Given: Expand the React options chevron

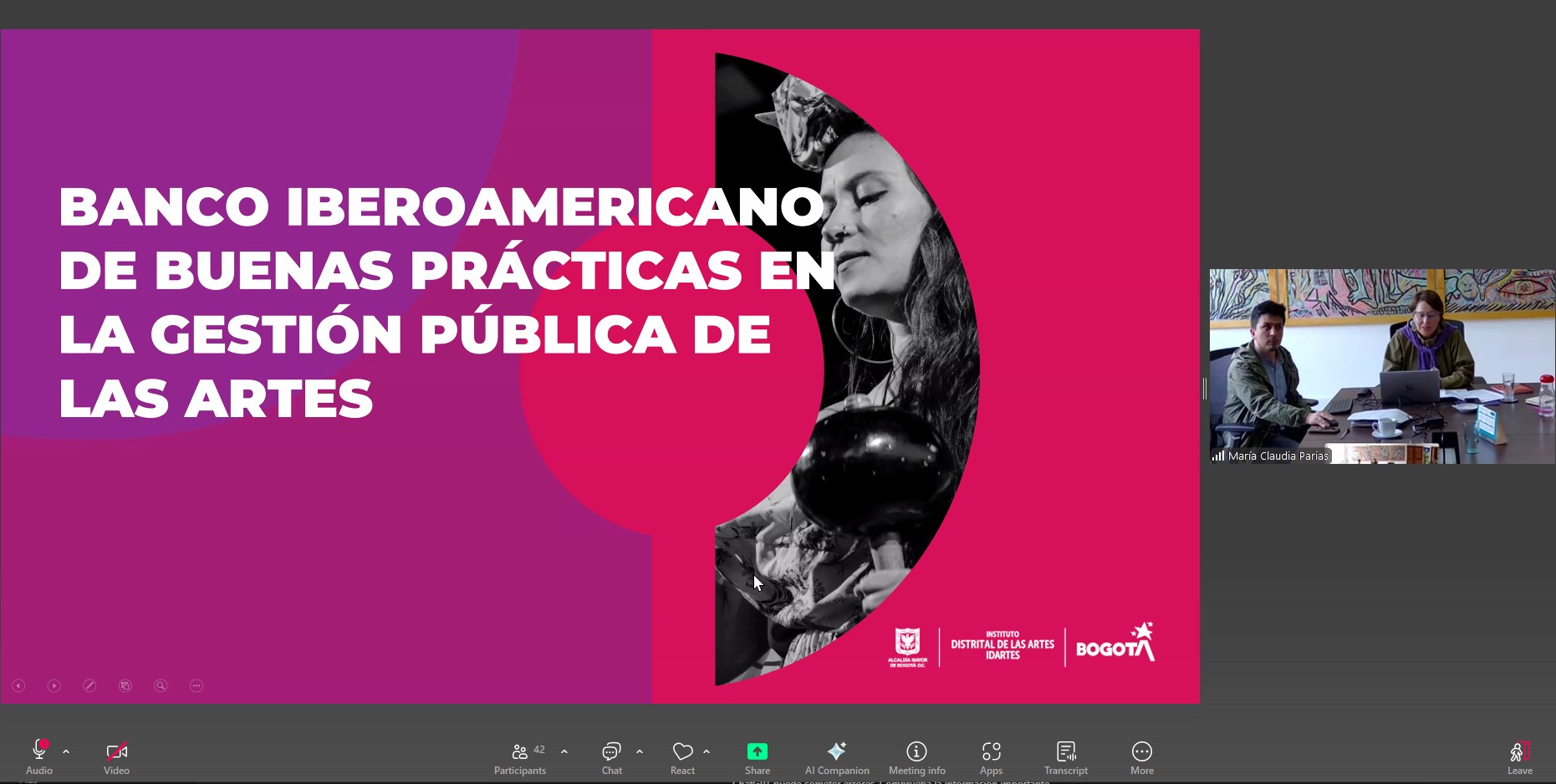Looking at the screenshot, I should [707, 751].
